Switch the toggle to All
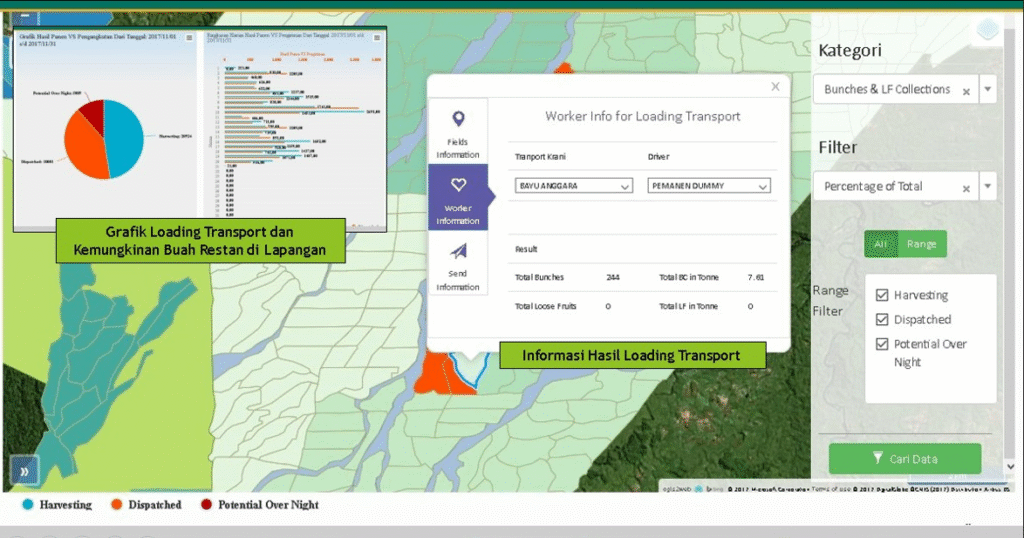The image size is (1024, 538). 880,244
